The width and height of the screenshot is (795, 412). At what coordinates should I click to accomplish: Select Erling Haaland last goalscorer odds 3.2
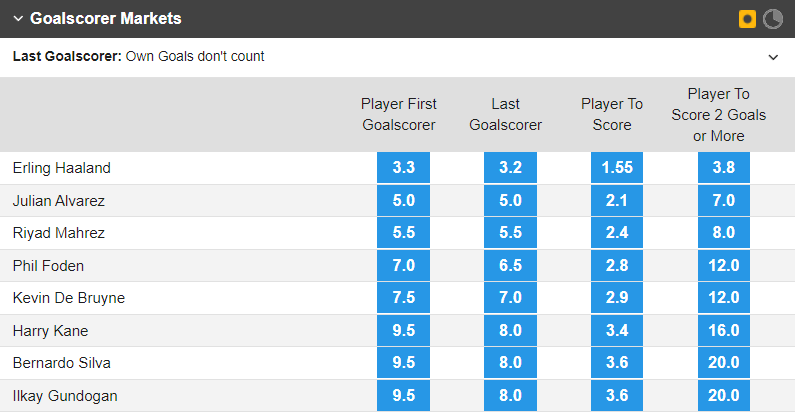(x=510, y=167)
